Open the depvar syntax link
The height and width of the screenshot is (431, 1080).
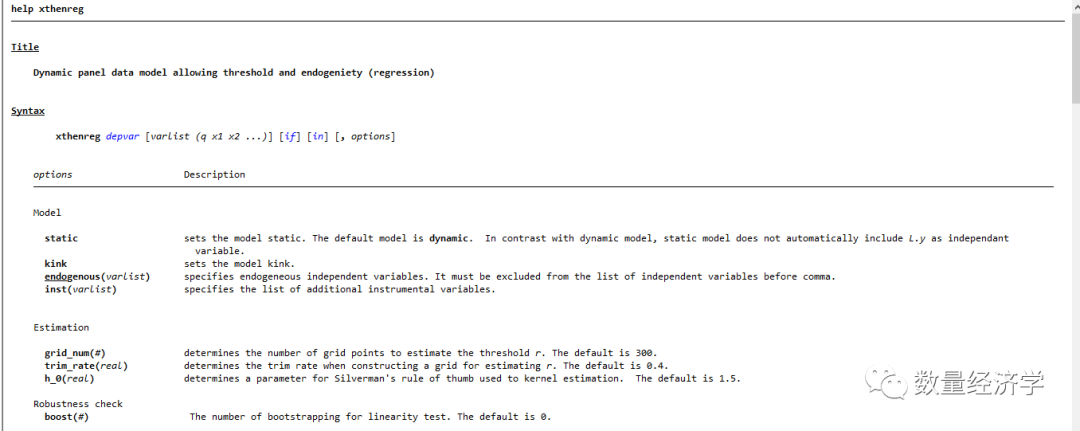123,136
